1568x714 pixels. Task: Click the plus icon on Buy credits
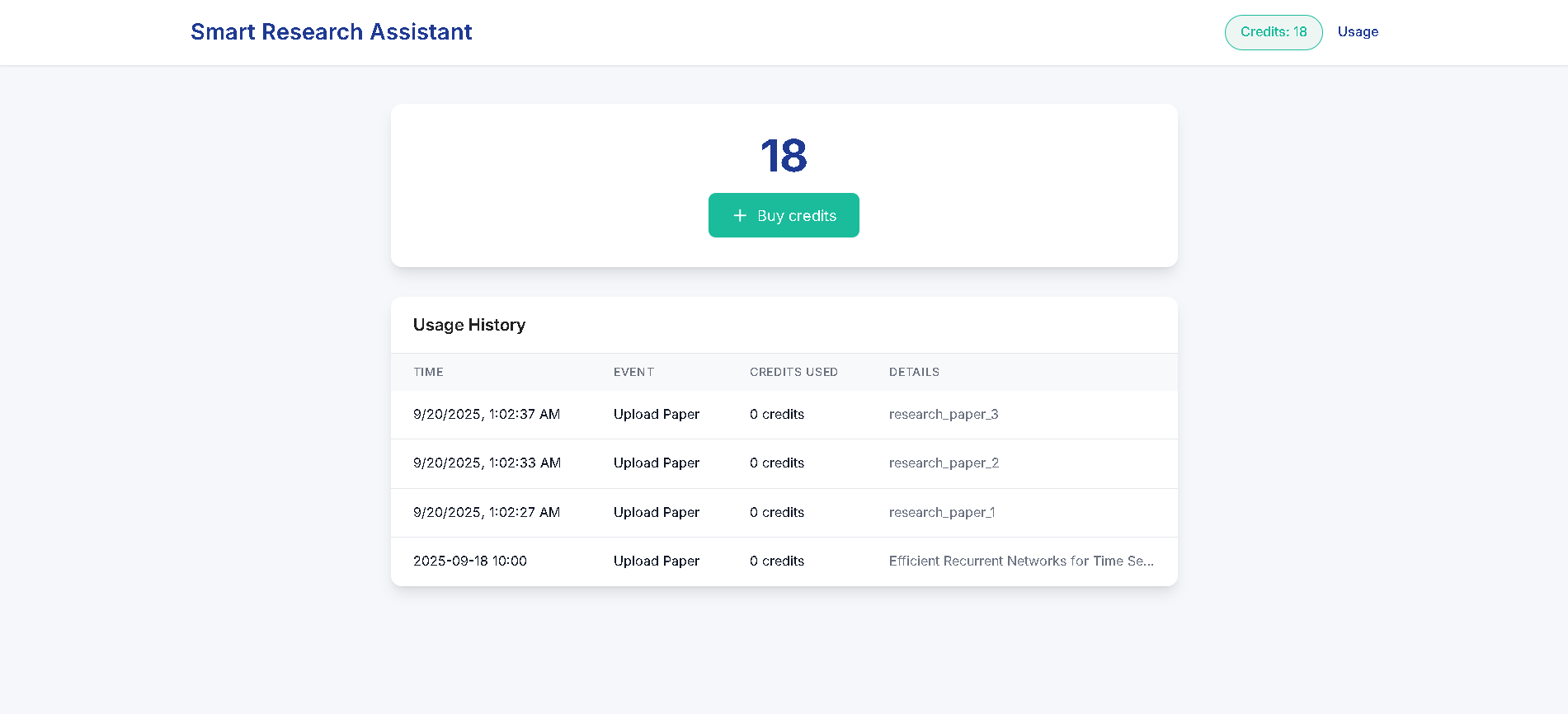[740, 215]
